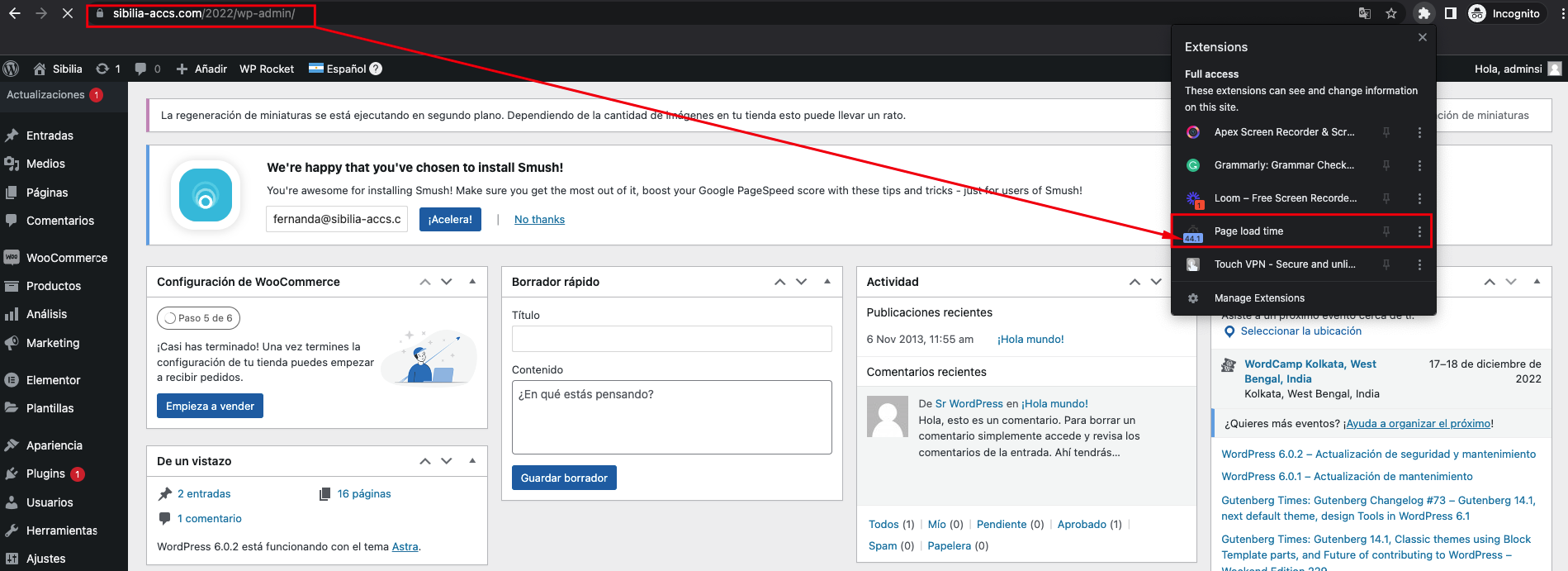Move Borrador rápido widget down
The image size is (1568, 571).
click(x=801, y=282)
